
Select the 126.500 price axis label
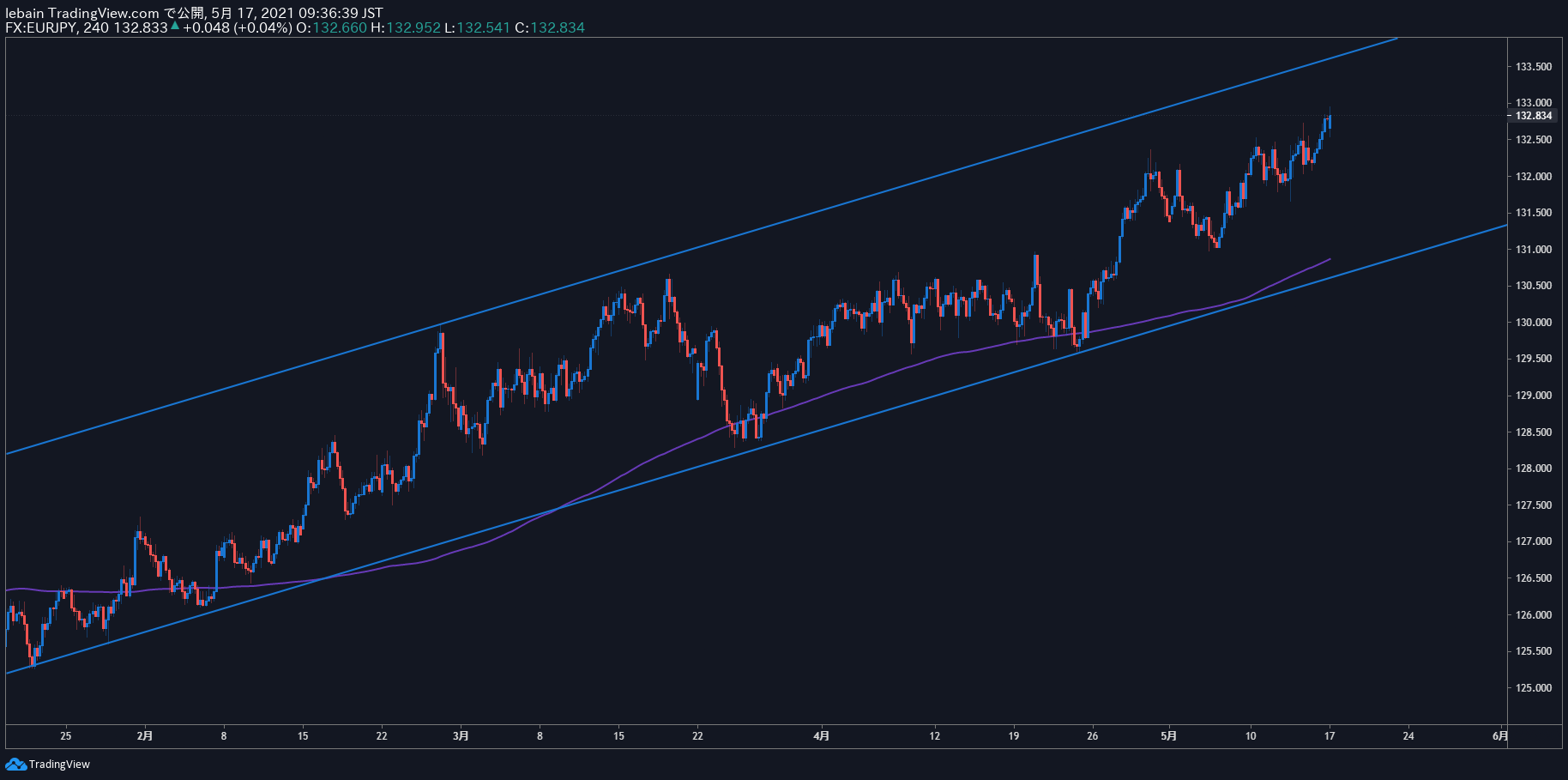pyautogui.click(x=1534, y=578)
